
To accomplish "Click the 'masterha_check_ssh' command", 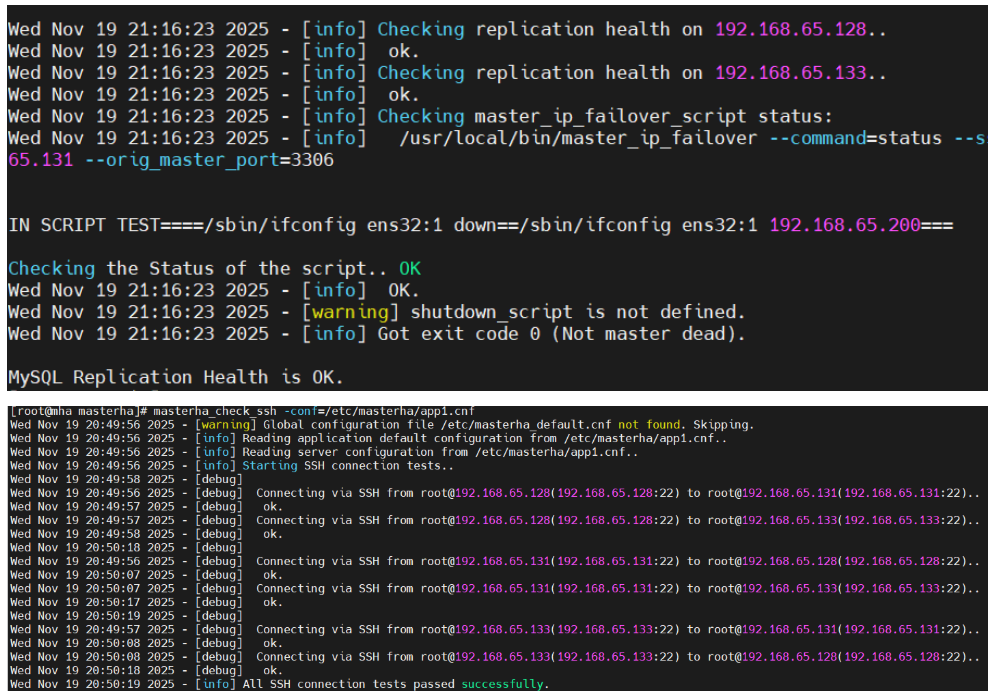I will [x=215, y=411].
